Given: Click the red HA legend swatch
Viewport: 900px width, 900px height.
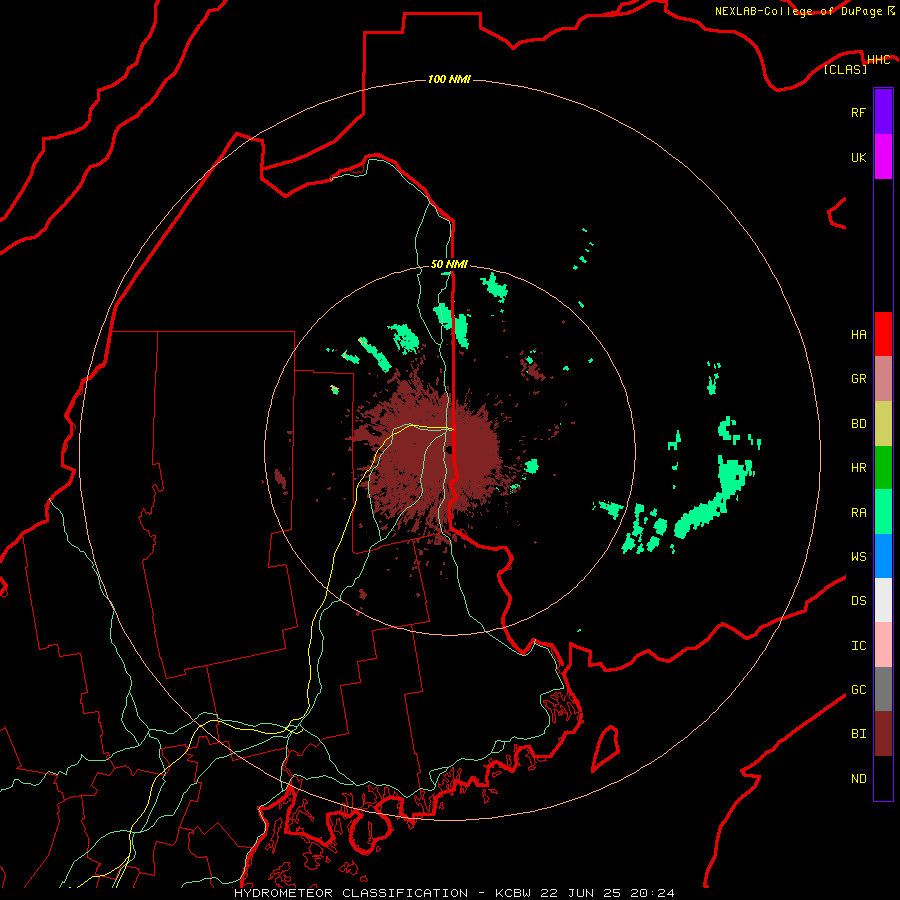Looking at the screenshot, I should pos(883,334).
